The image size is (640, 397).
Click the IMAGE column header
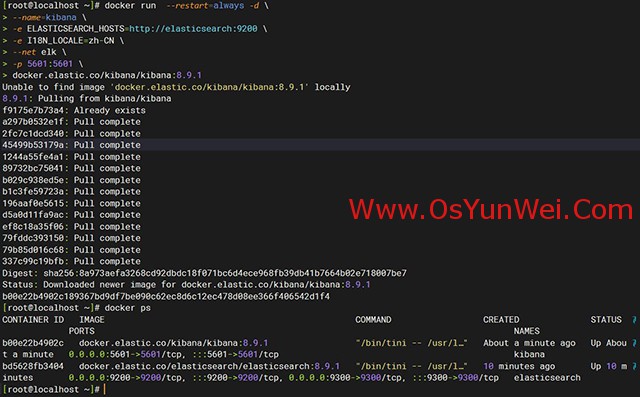92,320
